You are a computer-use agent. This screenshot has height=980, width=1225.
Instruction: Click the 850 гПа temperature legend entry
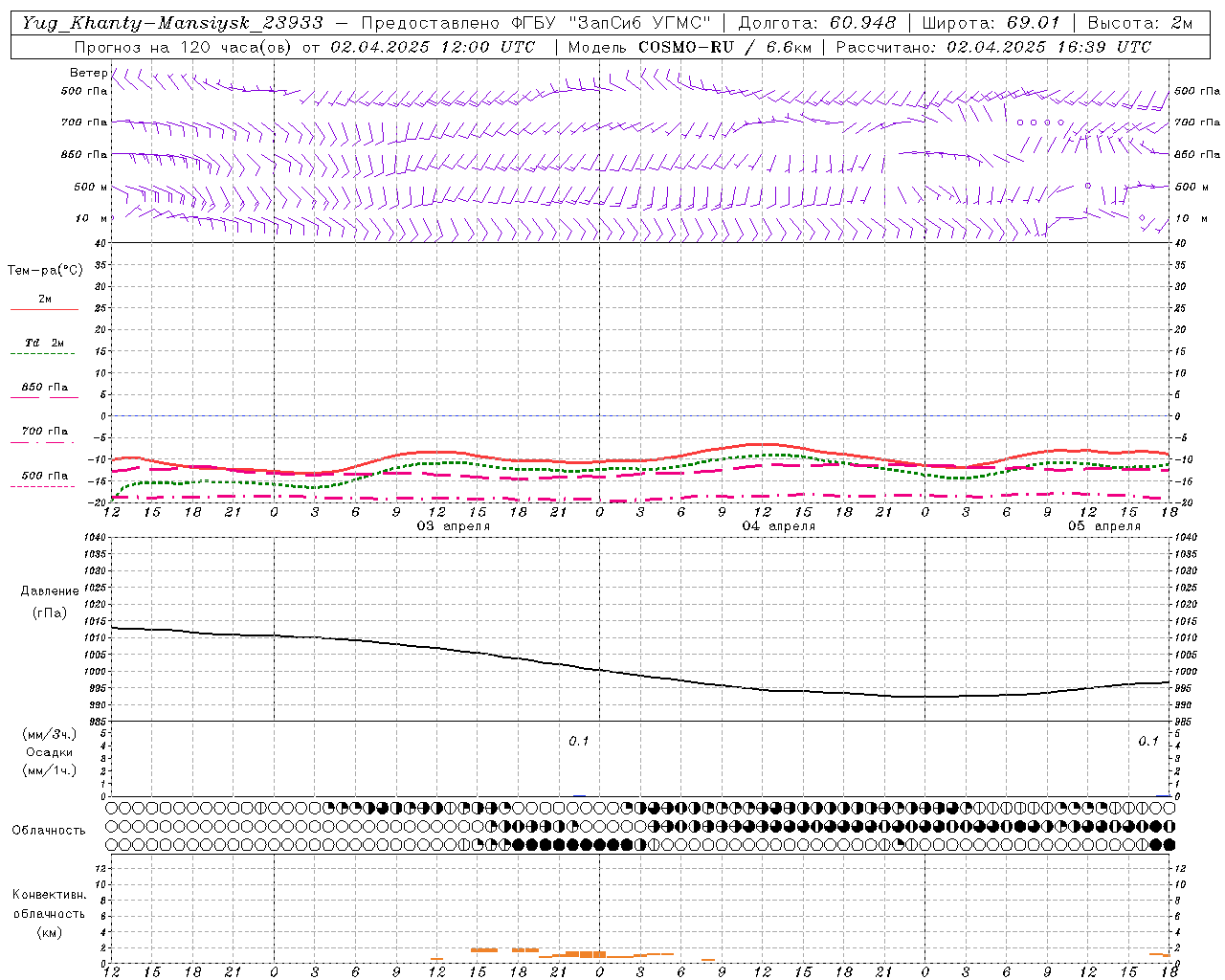tap(45, 388)
